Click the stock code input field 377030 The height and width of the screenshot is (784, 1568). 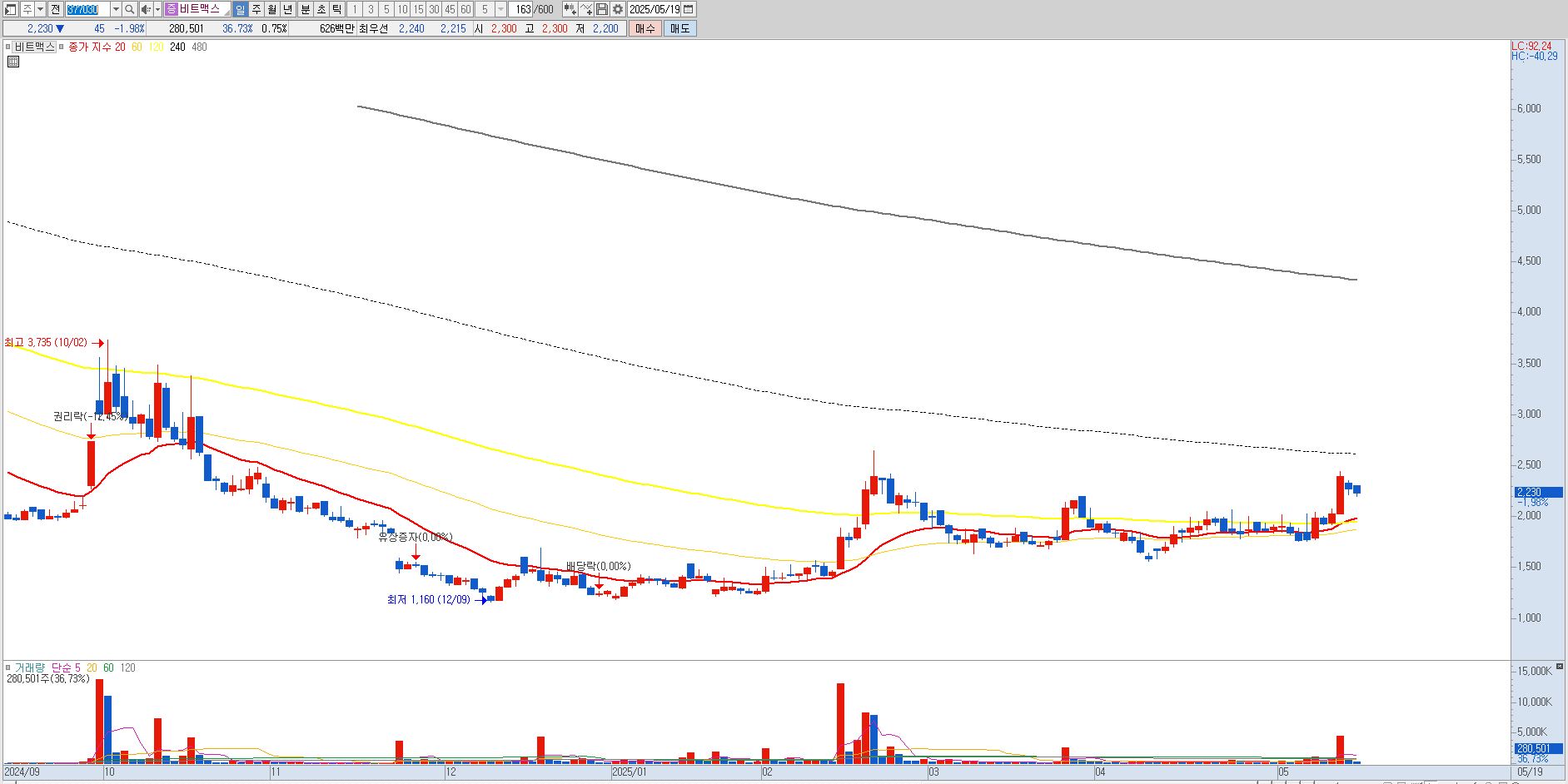point(87,9)
